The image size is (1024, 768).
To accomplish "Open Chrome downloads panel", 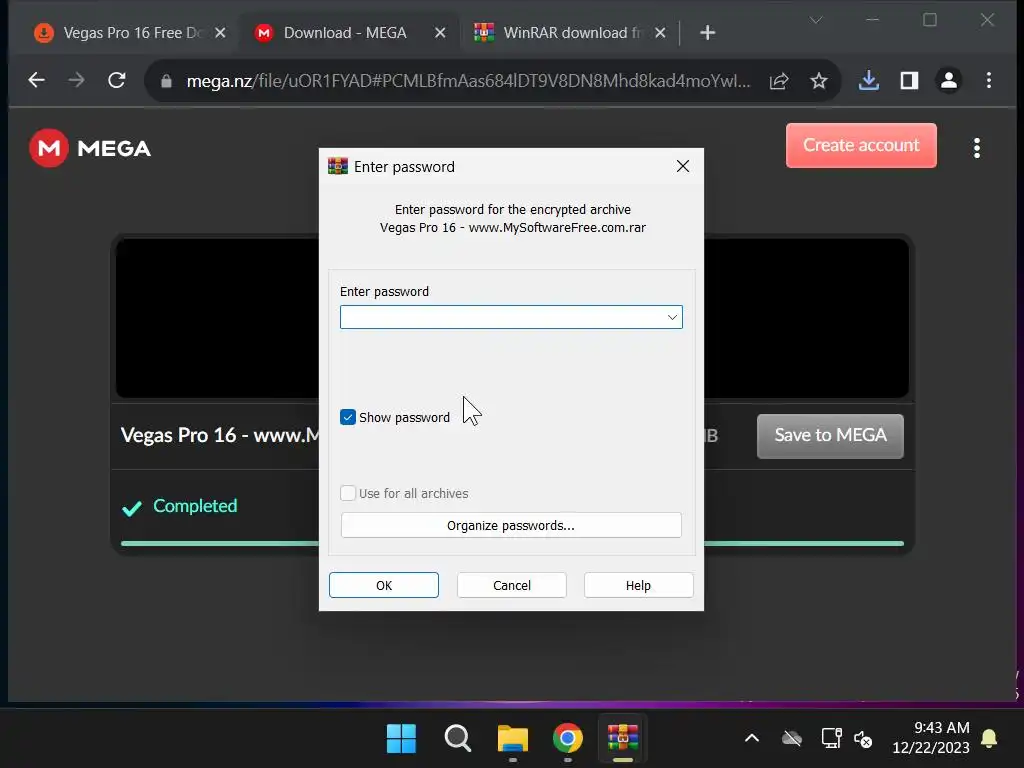I will 869,80.
